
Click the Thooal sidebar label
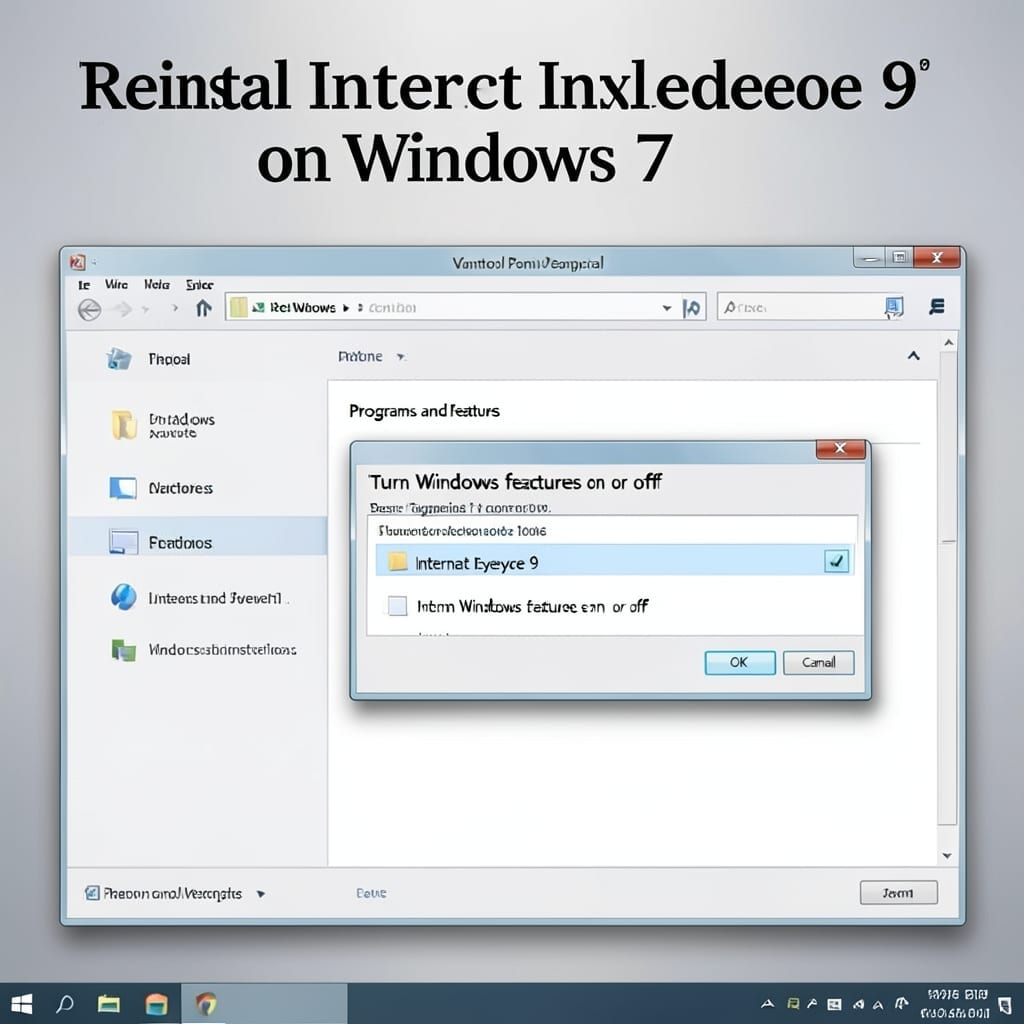pos(169,359)
